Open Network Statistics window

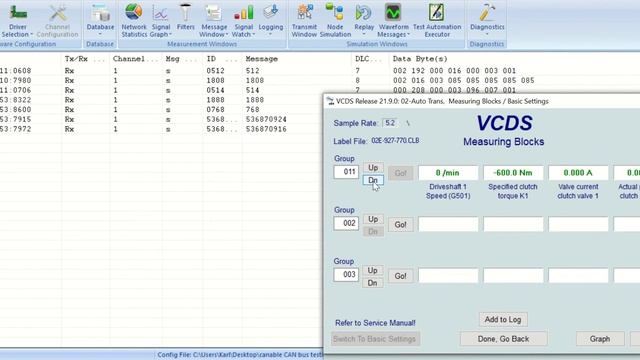134,20
